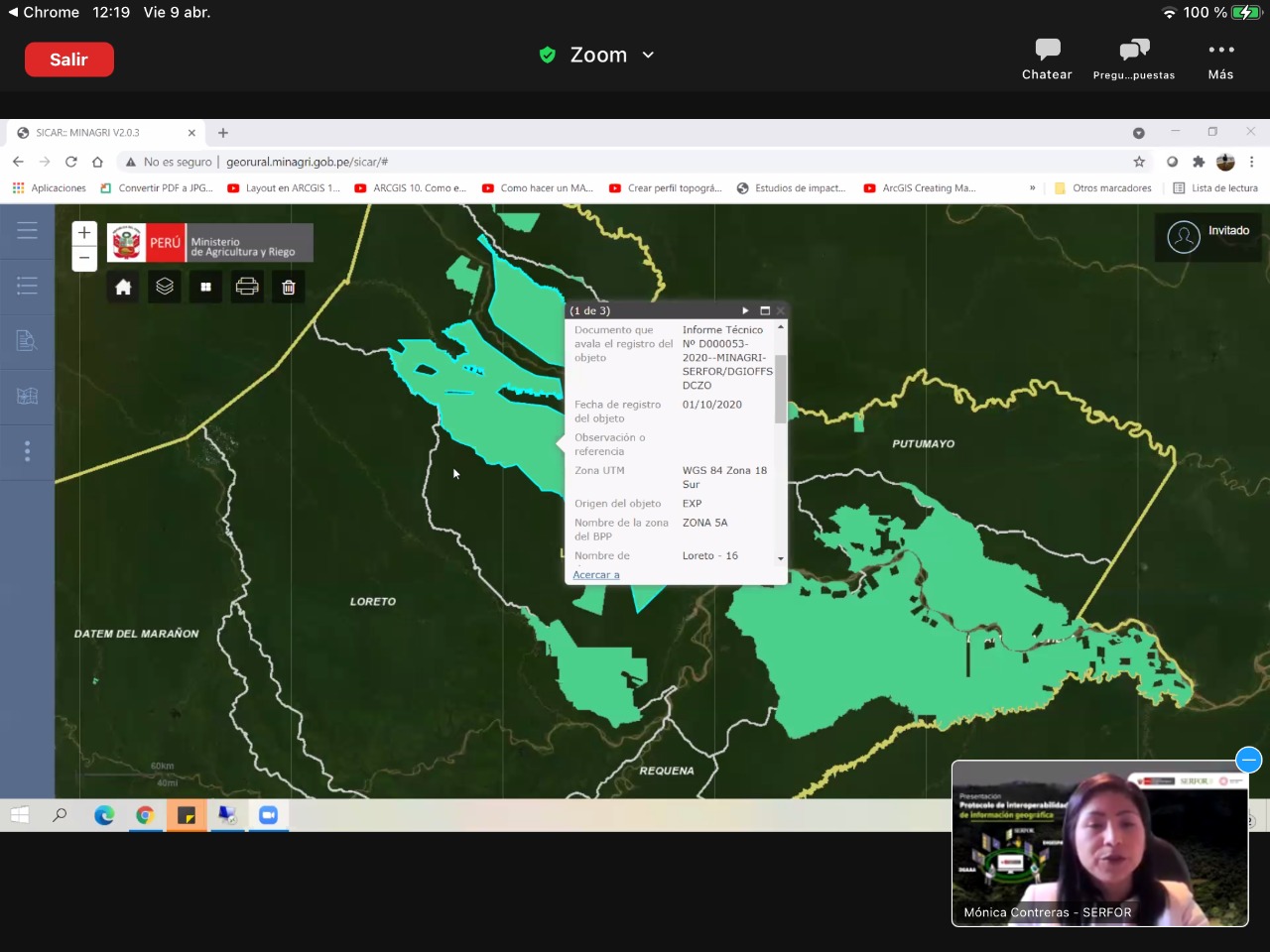Open ArcGIS Creating Ma... bookmark
1270x952 pixels.
click(920, 188)
